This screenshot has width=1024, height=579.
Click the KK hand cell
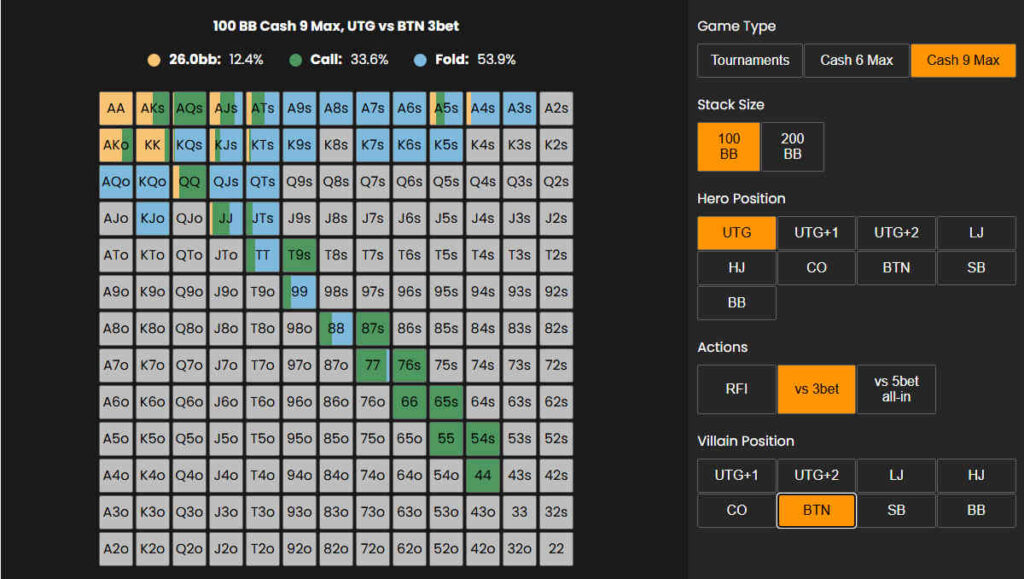click(x=153, y=145)
